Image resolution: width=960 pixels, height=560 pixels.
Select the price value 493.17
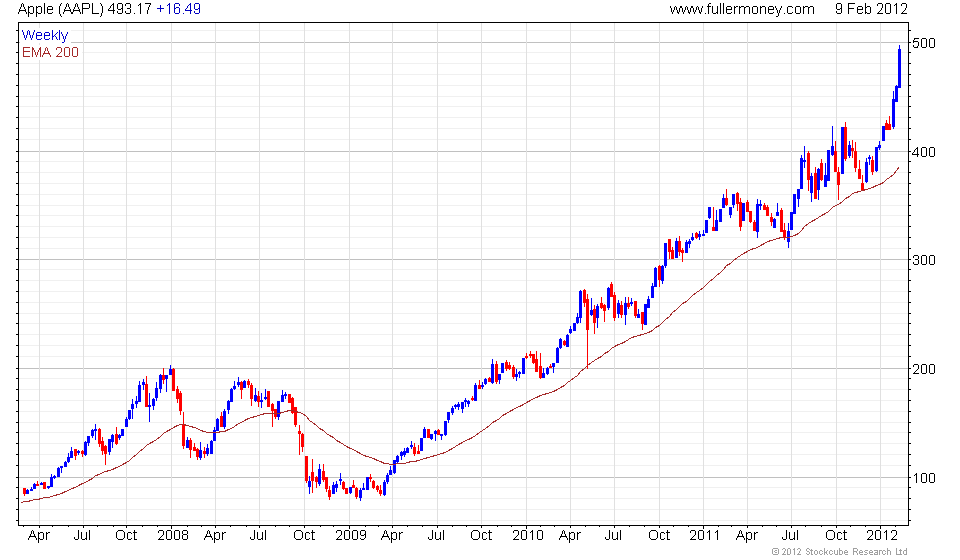129,9
